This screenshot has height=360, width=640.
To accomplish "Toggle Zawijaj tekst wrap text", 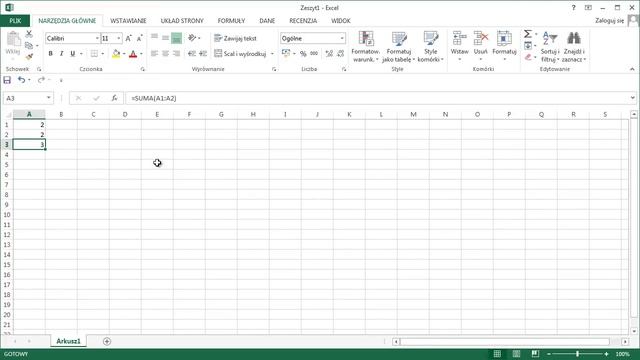I will coord(236,38).
